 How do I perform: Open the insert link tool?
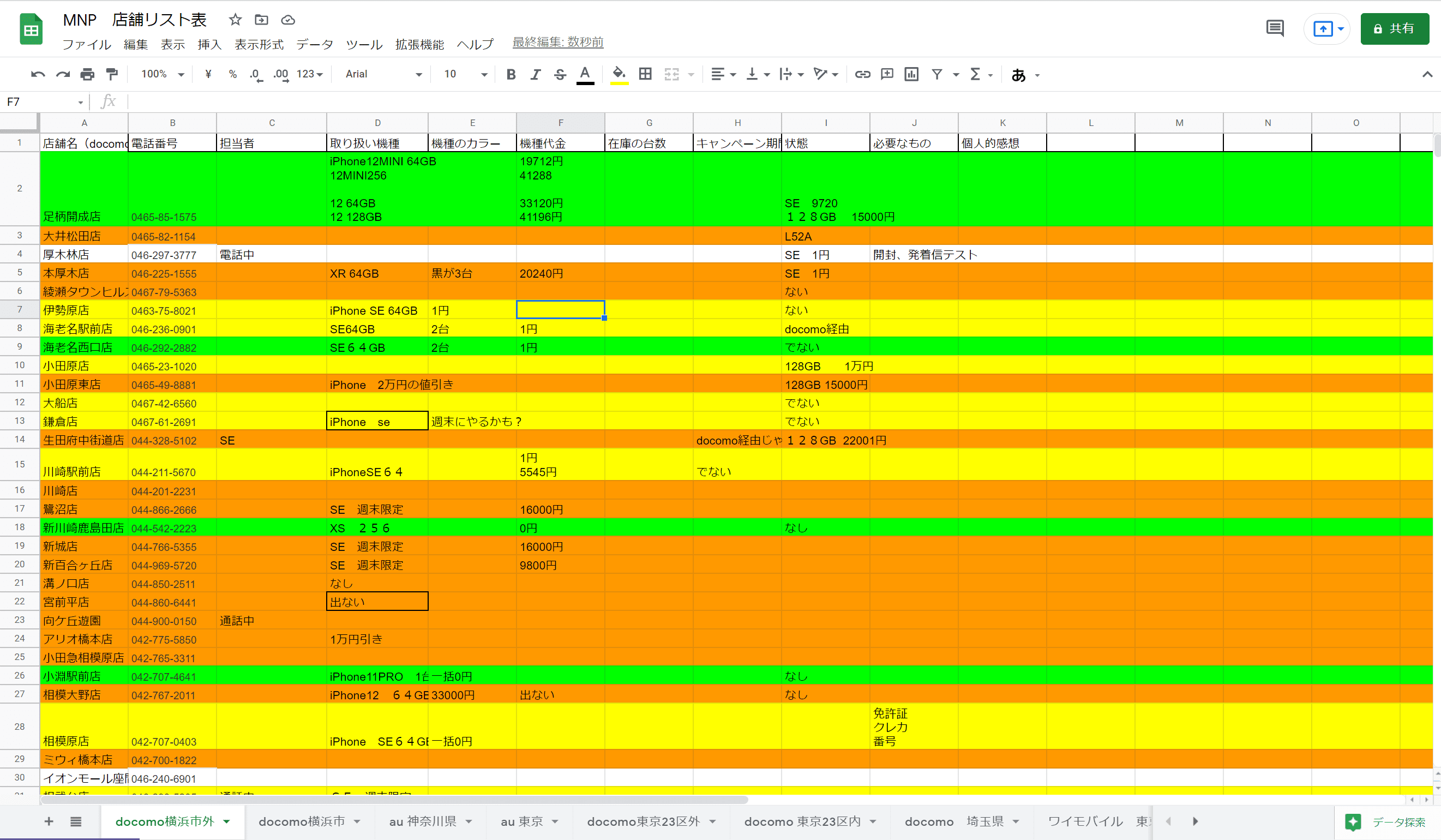click(x=862, y=74)
